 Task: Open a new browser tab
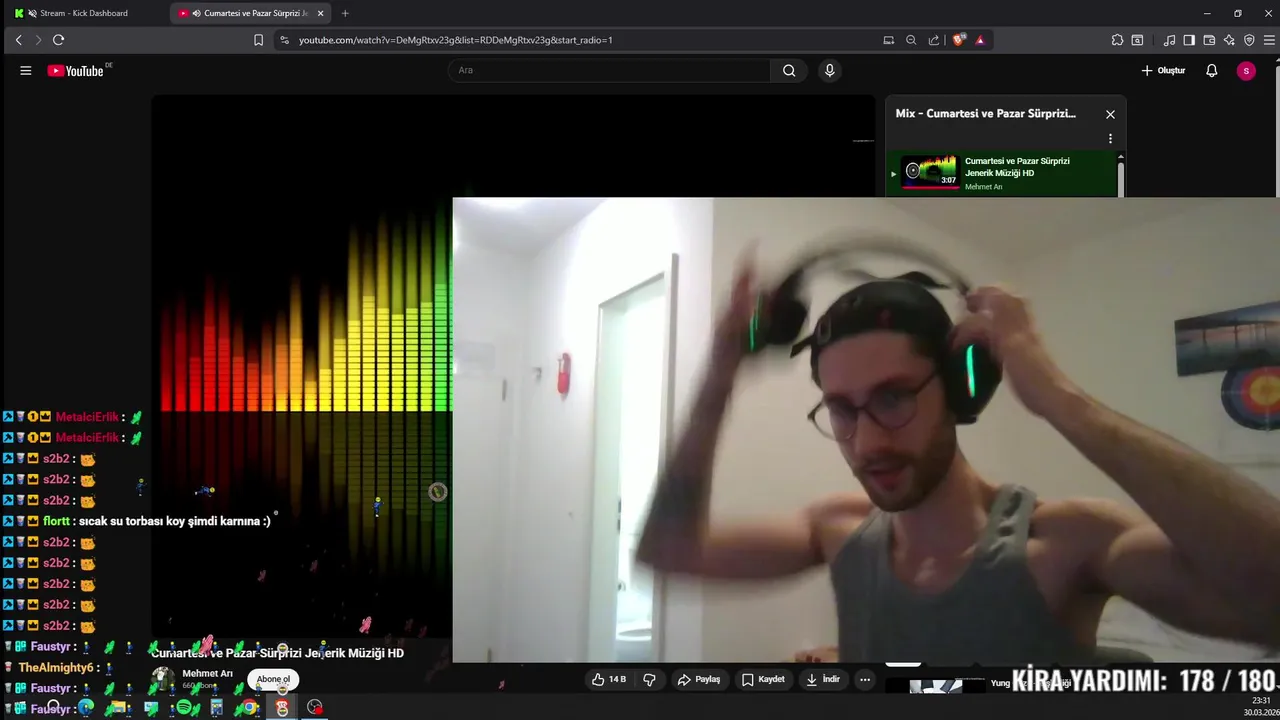pos(345,13)
